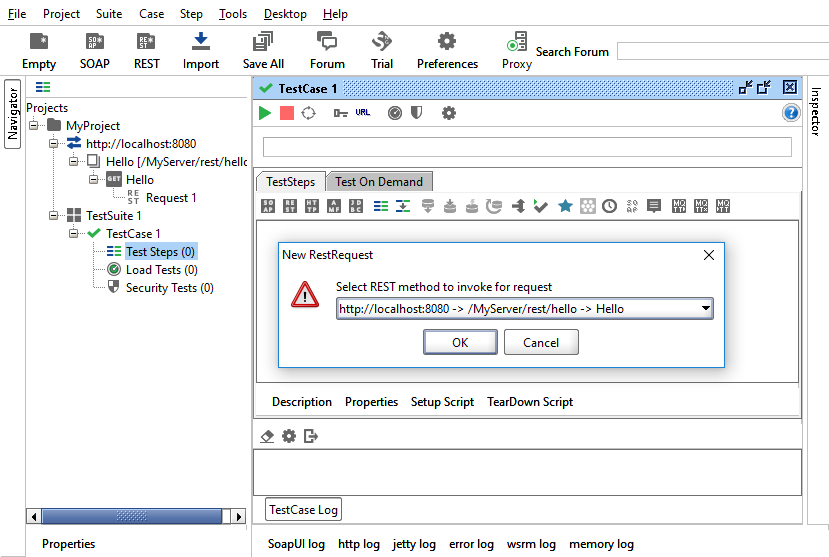The width and height of the screenshot is (829, 557).
Task: Open the TestCase help question icon
Action: click(x=791, y=113)
